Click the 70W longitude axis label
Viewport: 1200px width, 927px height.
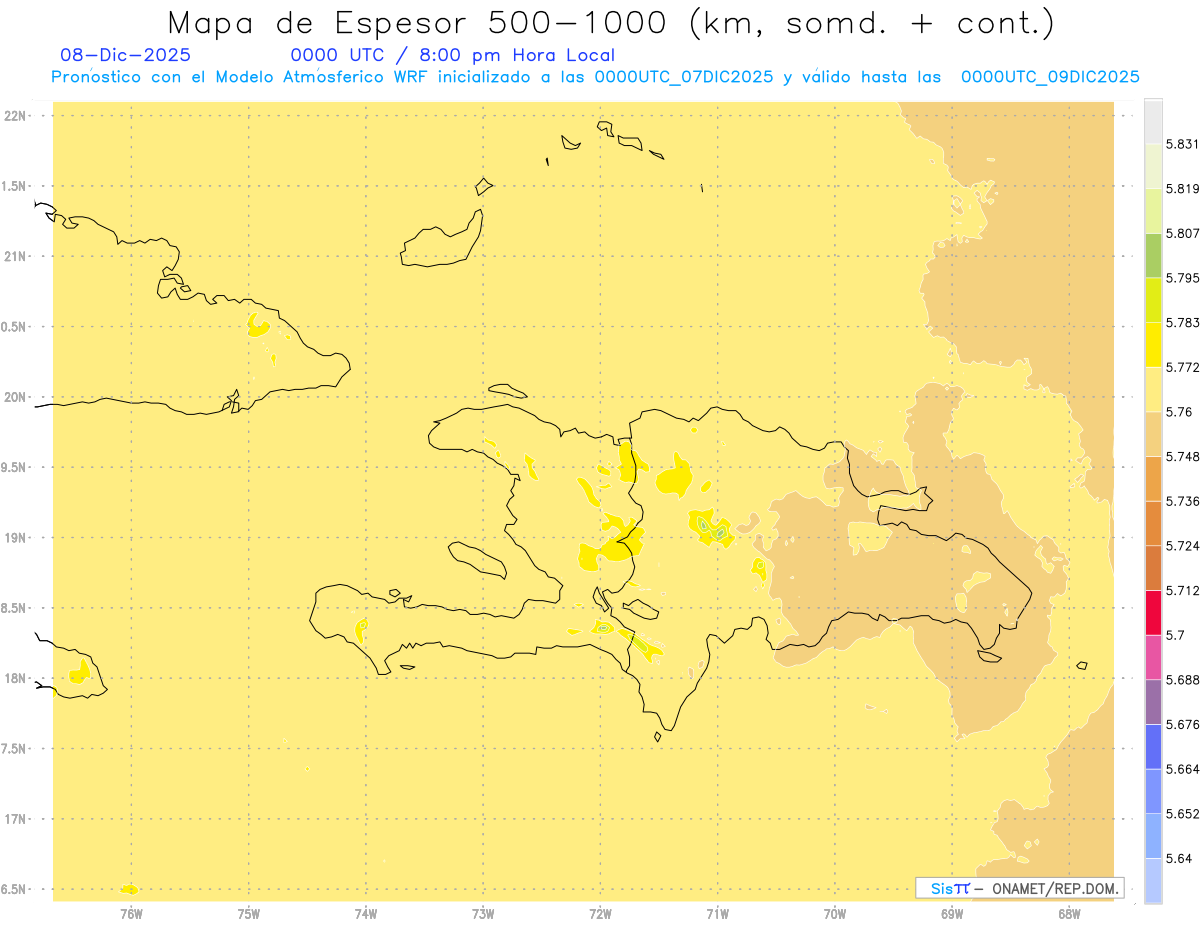835,913
